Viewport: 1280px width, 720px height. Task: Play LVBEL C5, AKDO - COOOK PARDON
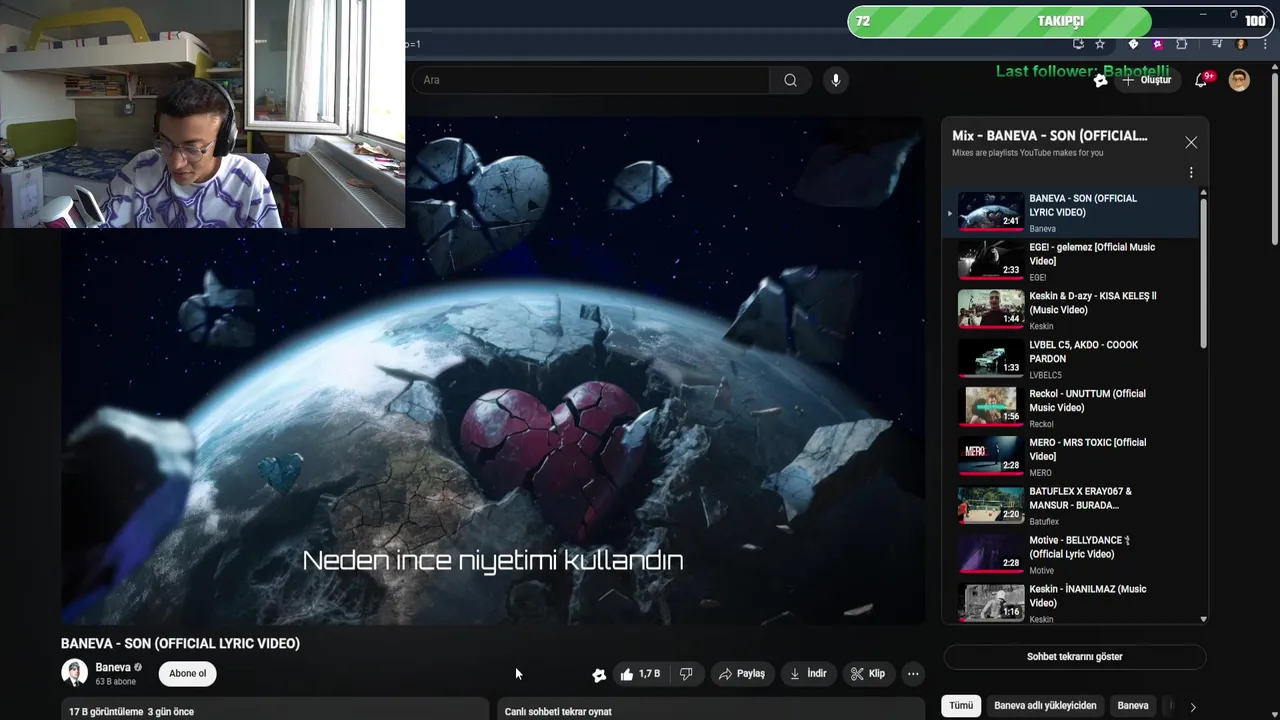pyautogui.click(x=1070, y=359)
